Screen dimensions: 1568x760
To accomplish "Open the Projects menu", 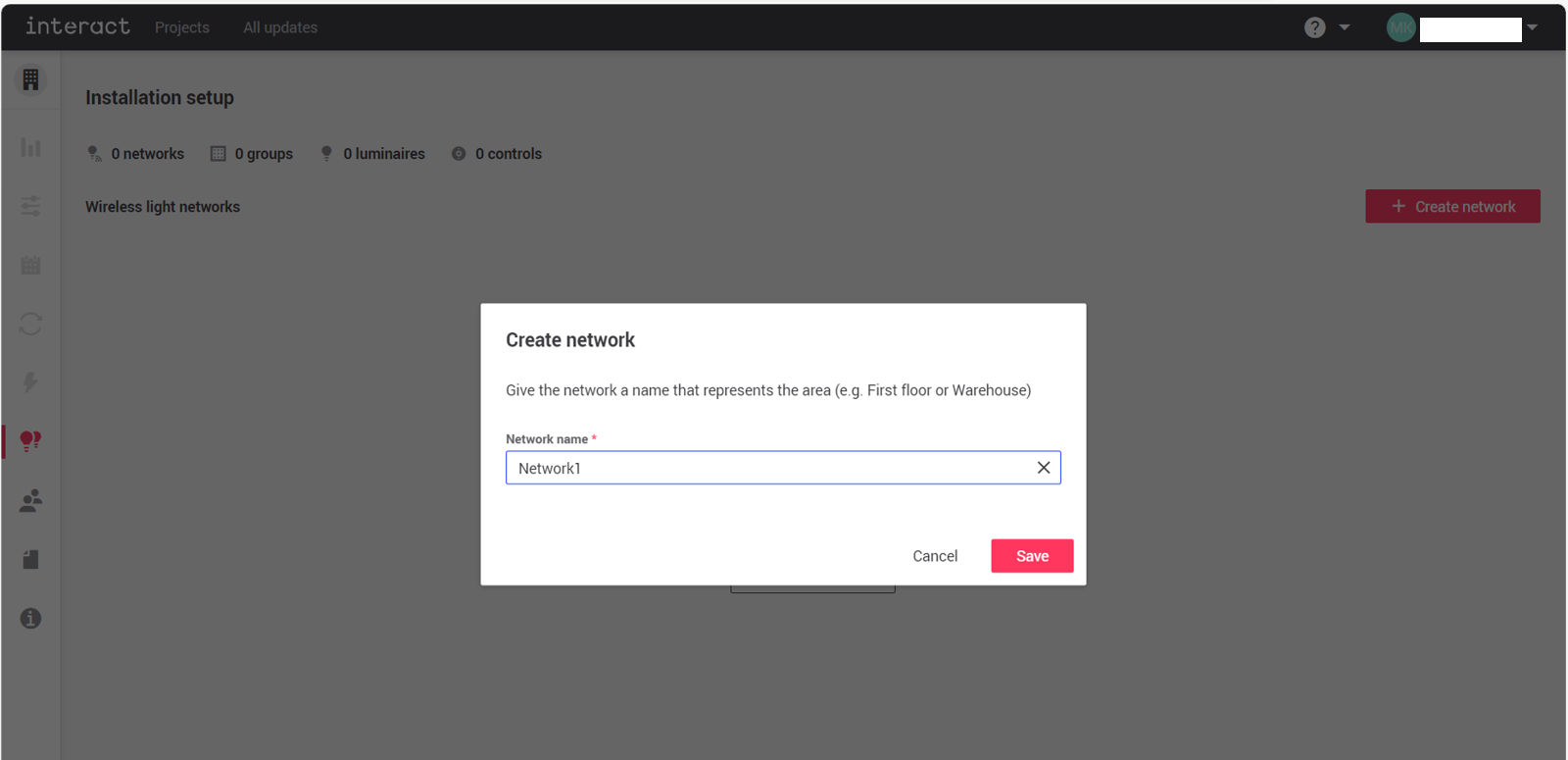I will [182, 27].
